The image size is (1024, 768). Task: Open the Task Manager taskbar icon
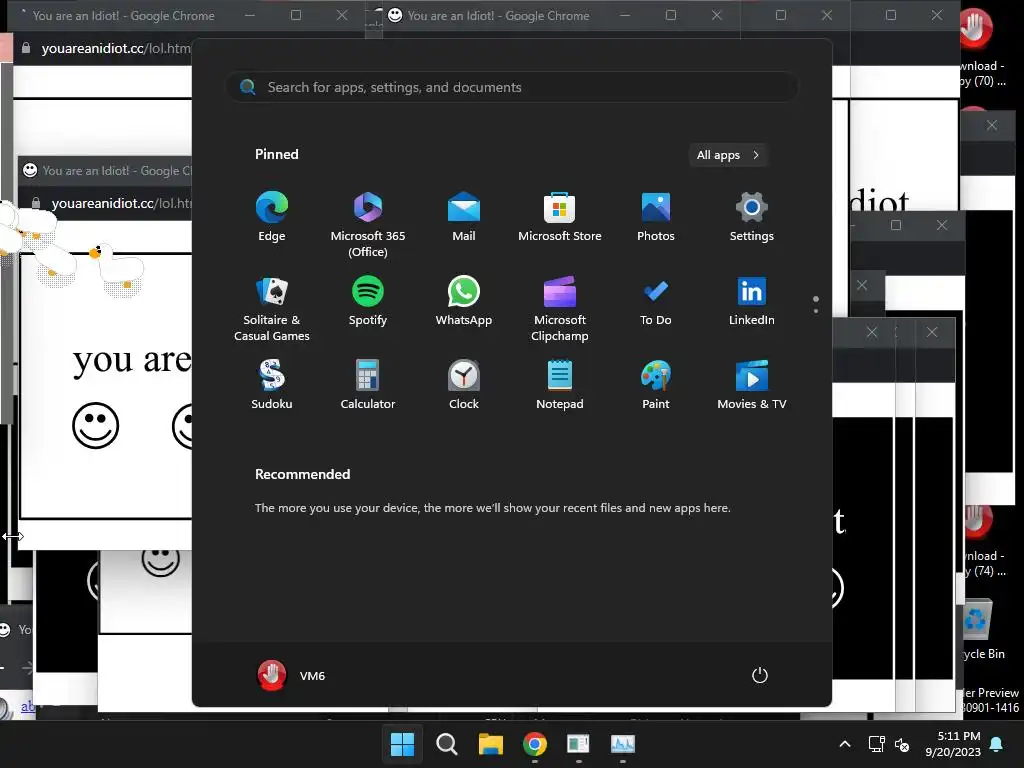[622, 744]
